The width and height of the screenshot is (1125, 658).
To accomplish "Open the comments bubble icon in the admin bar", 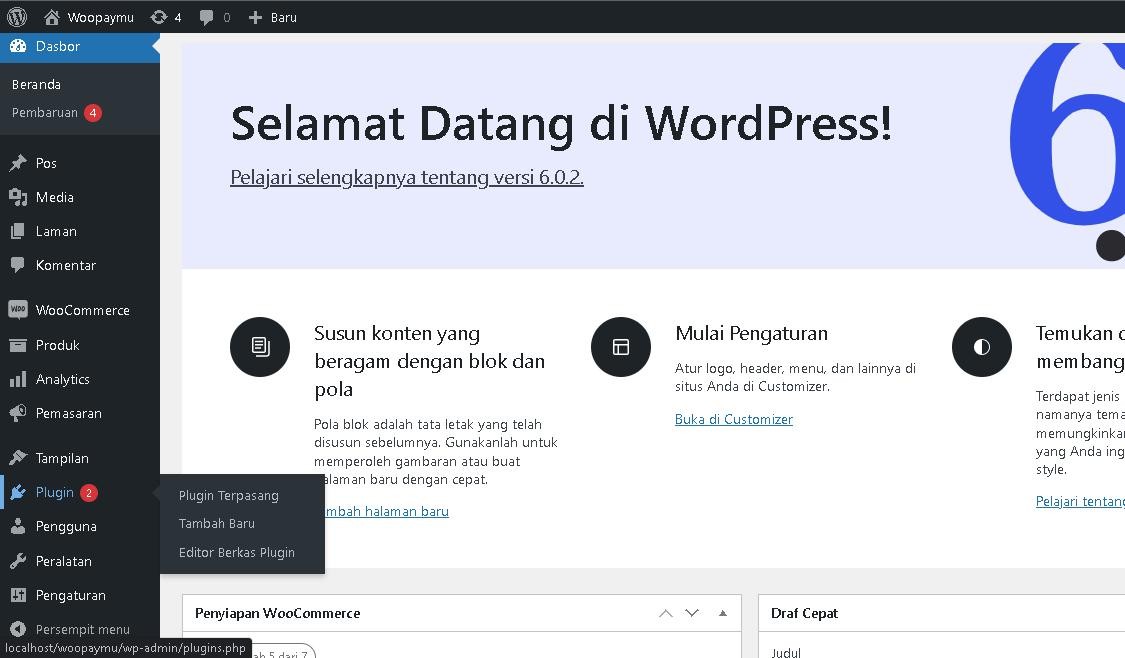I will coord(206,18).
